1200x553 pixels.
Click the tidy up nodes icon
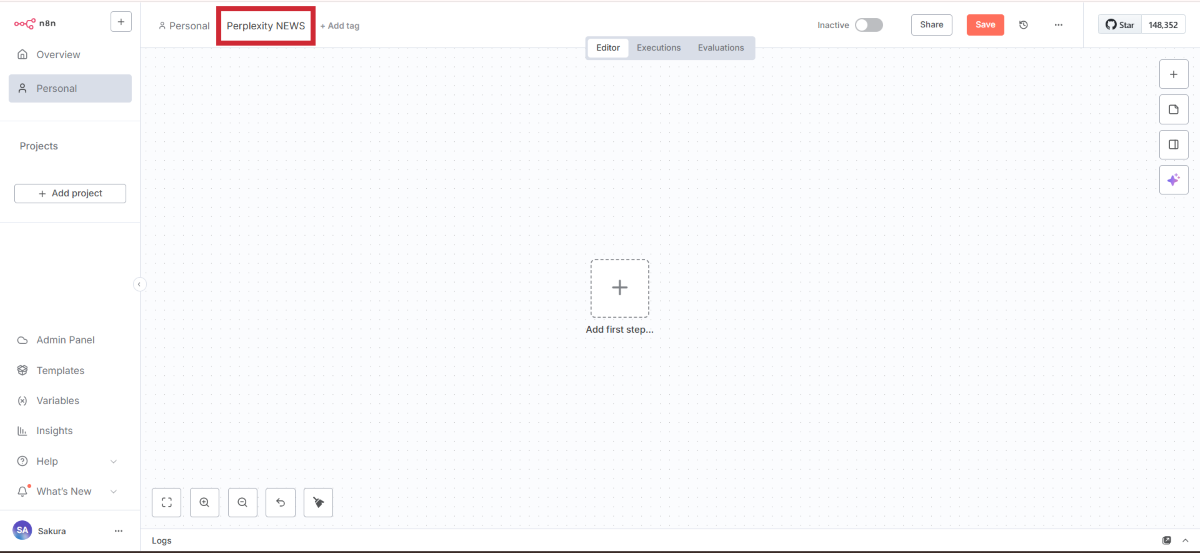click(x=318, y=503)
